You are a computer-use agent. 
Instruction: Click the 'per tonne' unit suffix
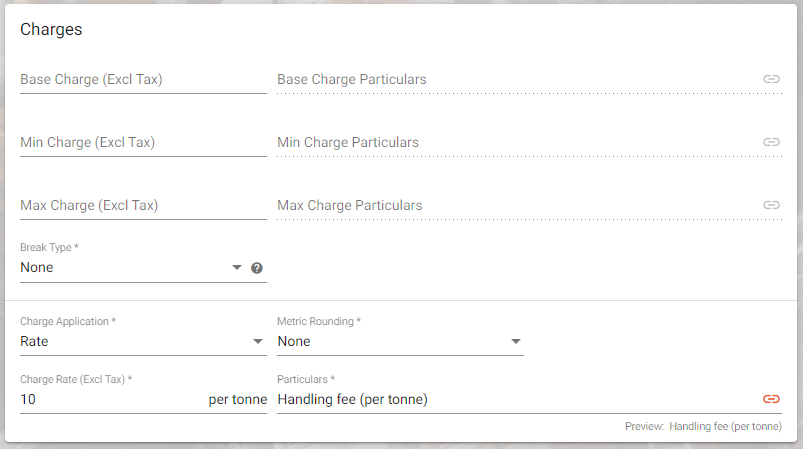click(238, 399)
